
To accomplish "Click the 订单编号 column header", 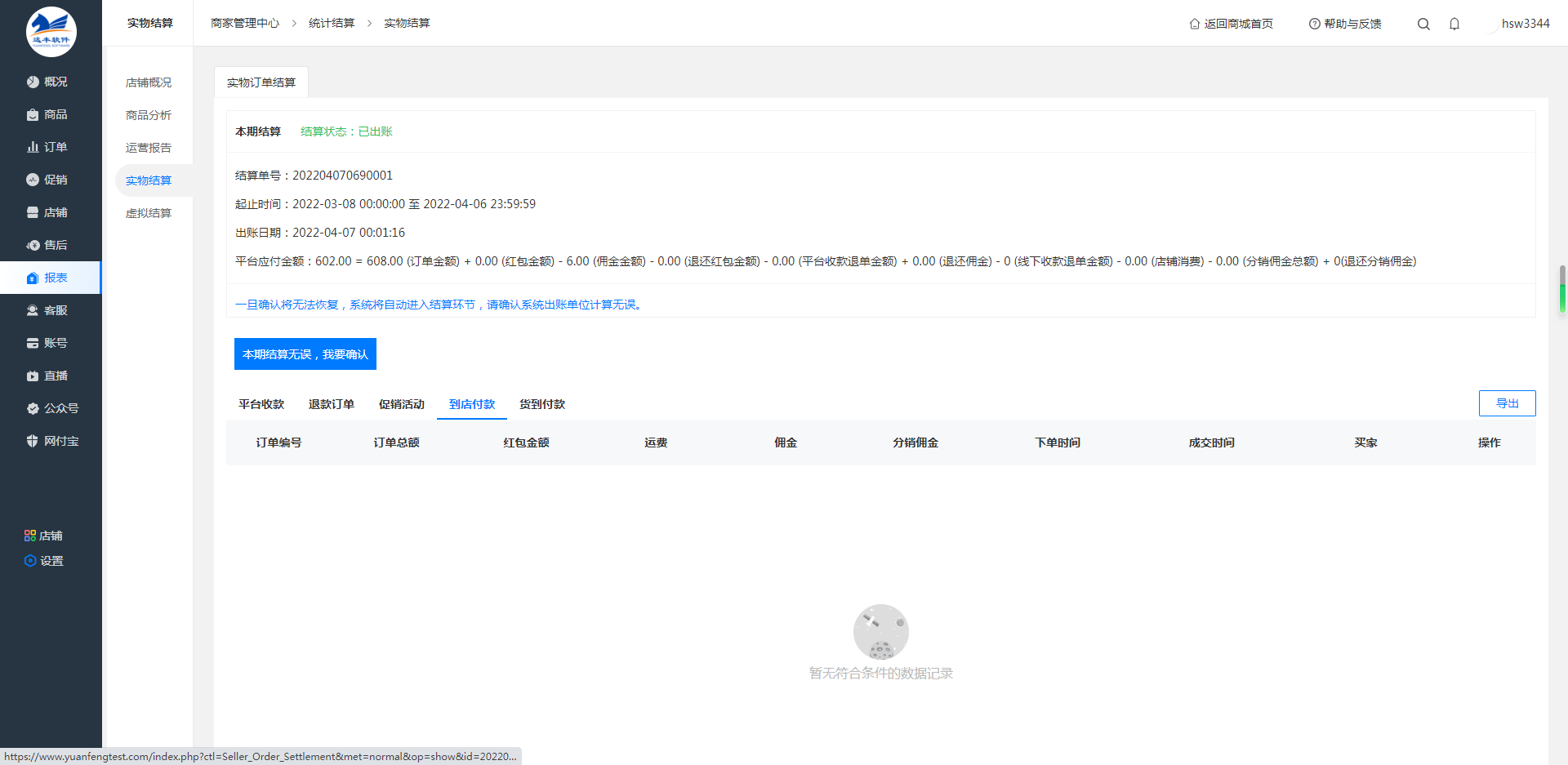I will coord(278,443).
